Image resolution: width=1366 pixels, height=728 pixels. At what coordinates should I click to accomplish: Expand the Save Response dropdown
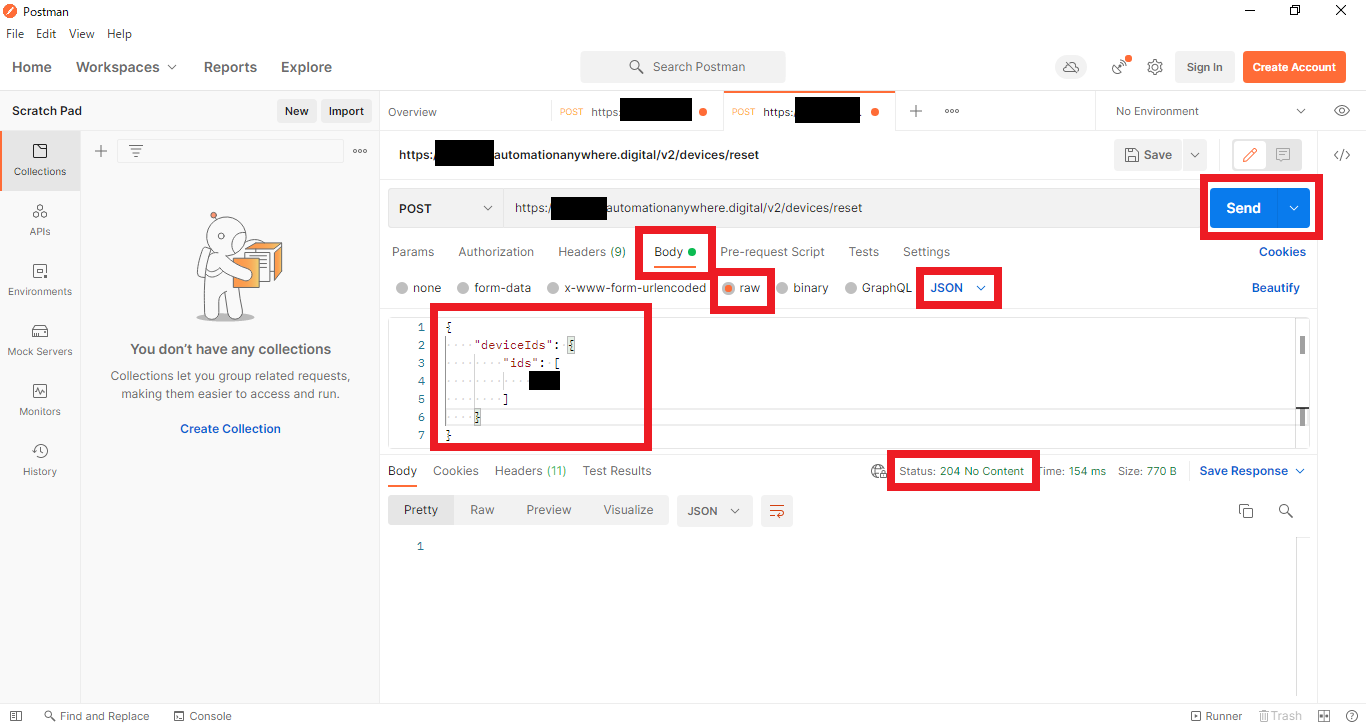[1253, 471]
